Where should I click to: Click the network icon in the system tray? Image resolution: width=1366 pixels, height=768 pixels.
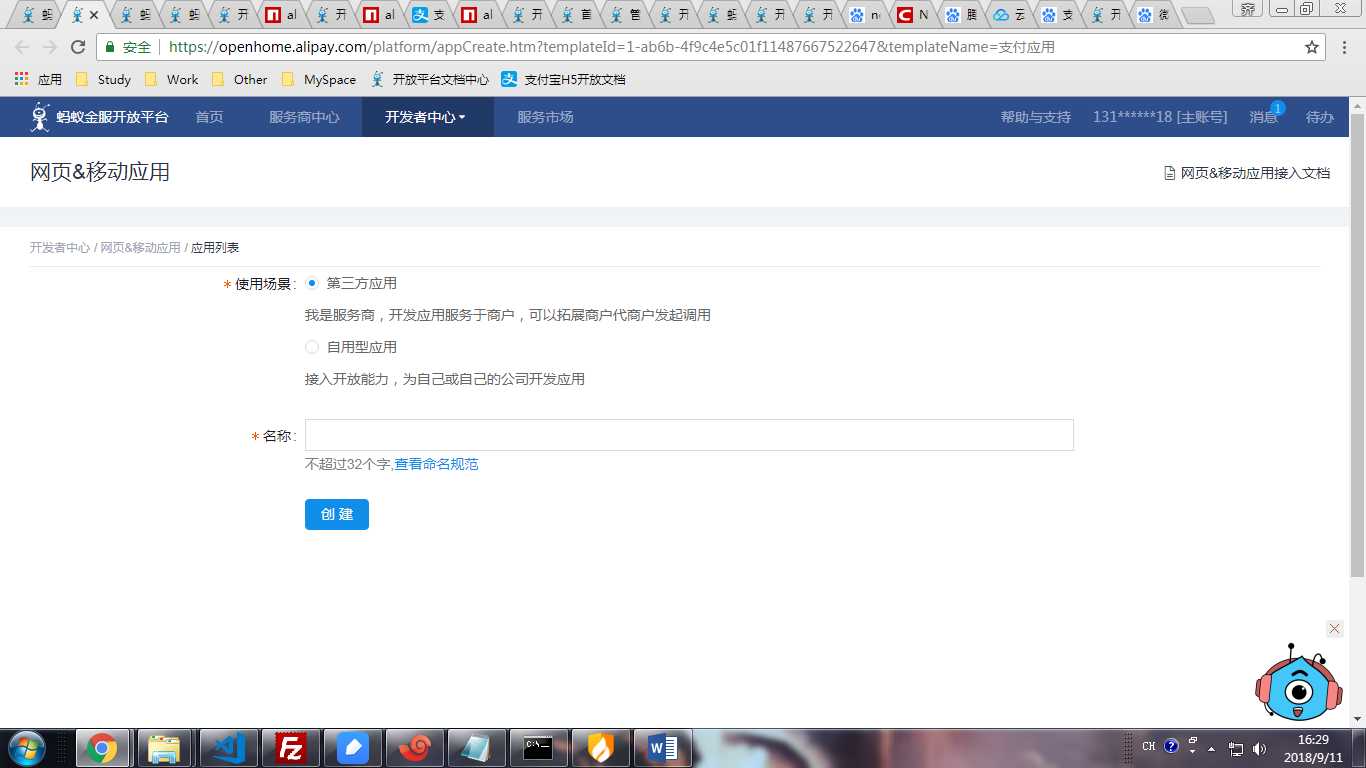tap(1236, 748)
